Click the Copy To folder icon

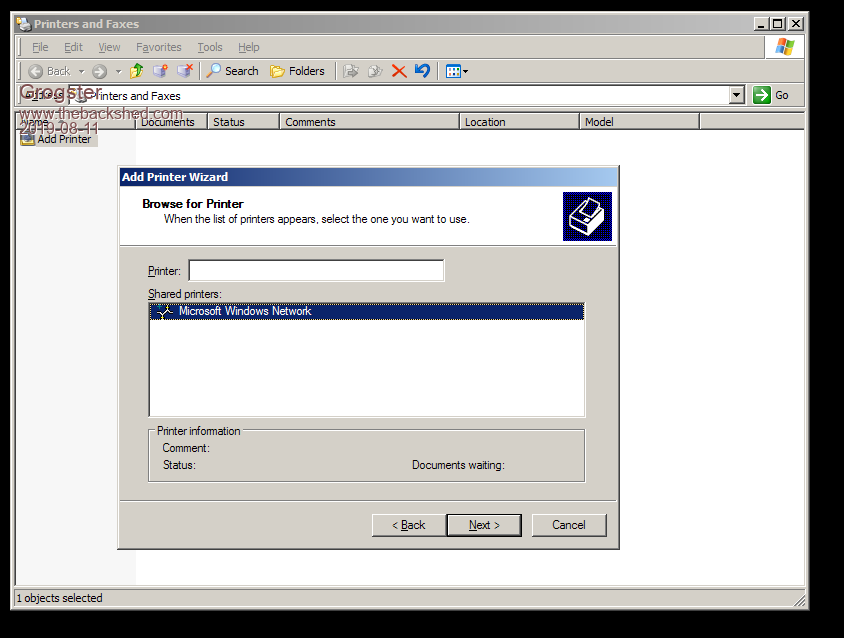375,71
